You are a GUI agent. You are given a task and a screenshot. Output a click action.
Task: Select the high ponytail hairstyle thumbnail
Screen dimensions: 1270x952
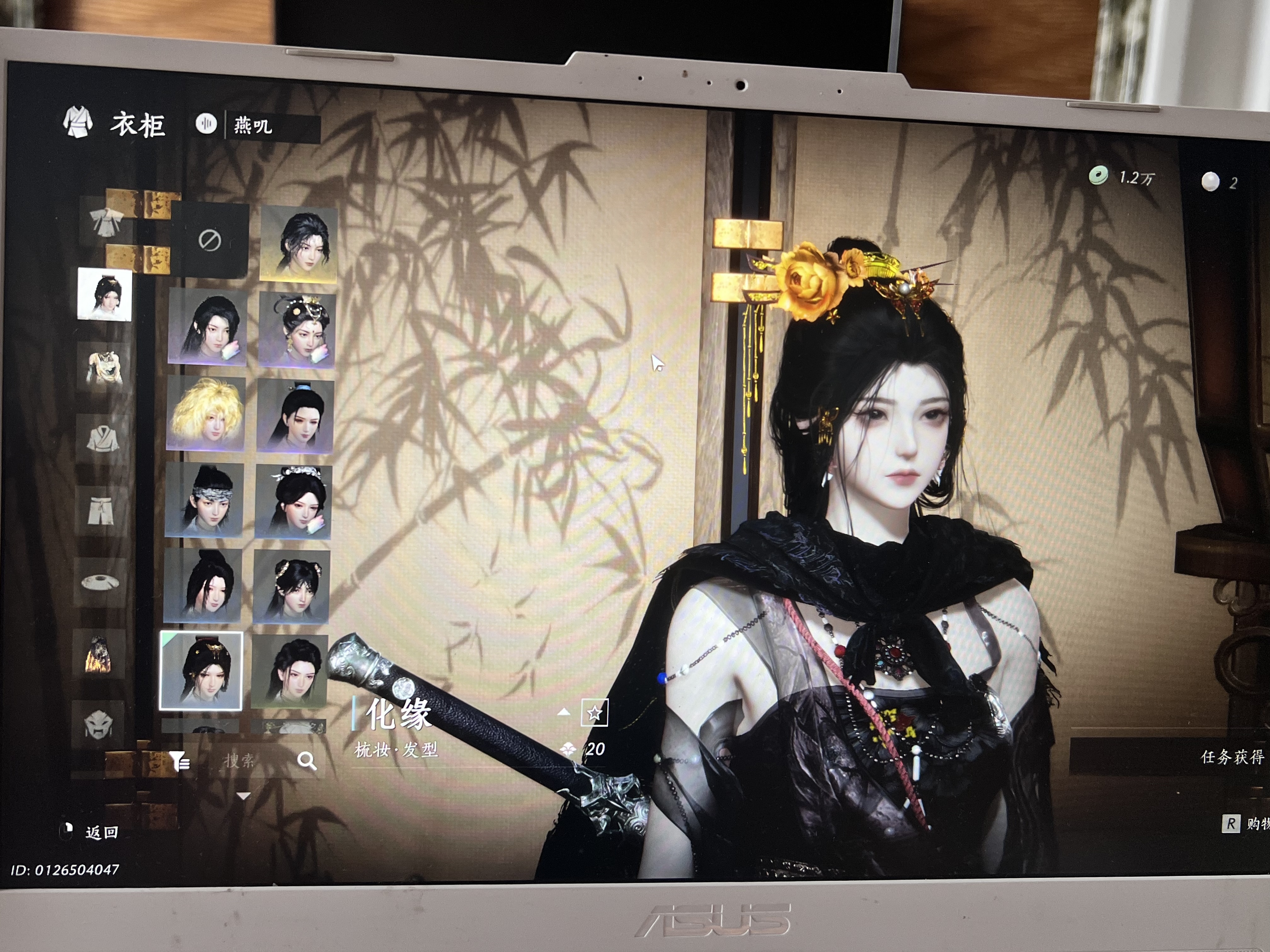[x=202, y=585]
